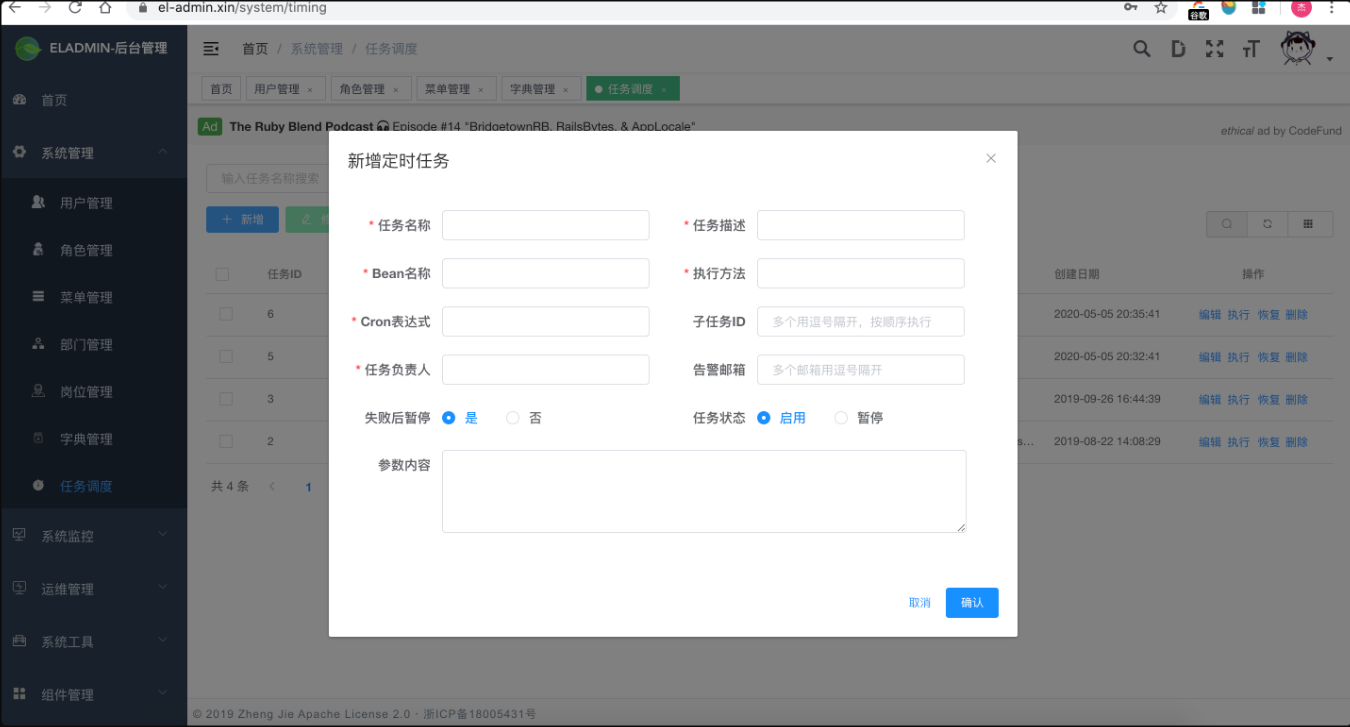Click the 确认 button to submit

[970, 602]
